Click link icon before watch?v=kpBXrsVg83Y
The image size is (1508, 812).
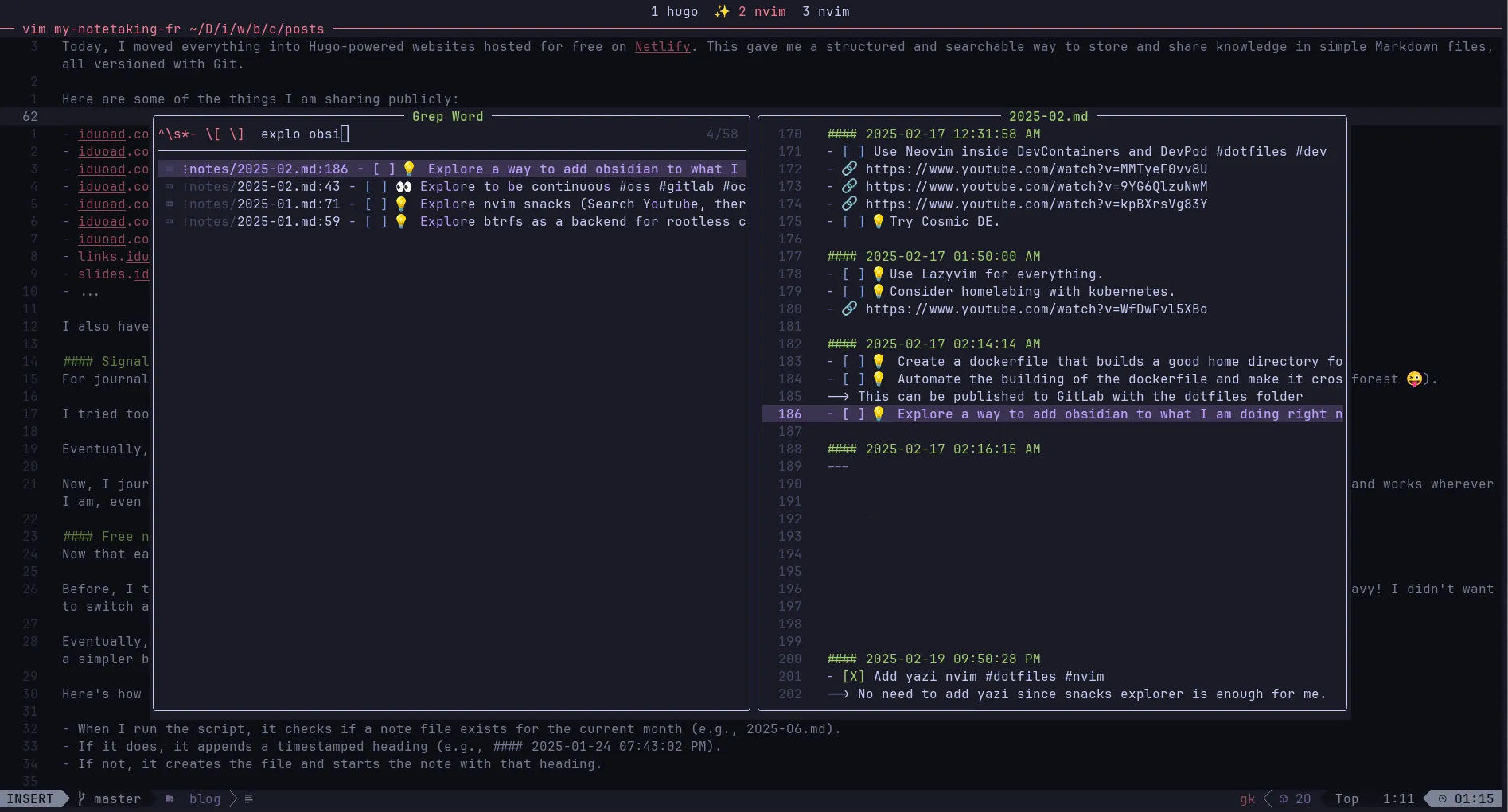[x=850, y=204]
